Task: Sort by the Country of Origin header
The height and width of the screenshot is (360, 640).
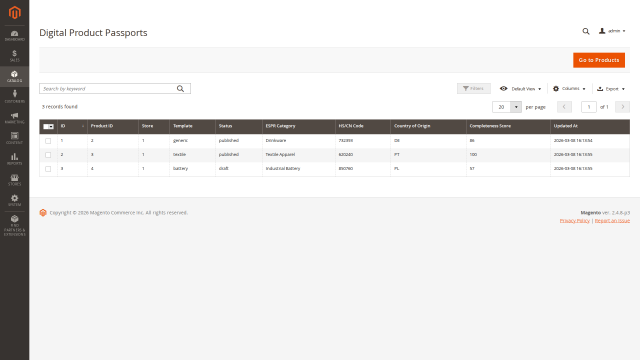Action: pyautogui.click(x=428, y=126)
